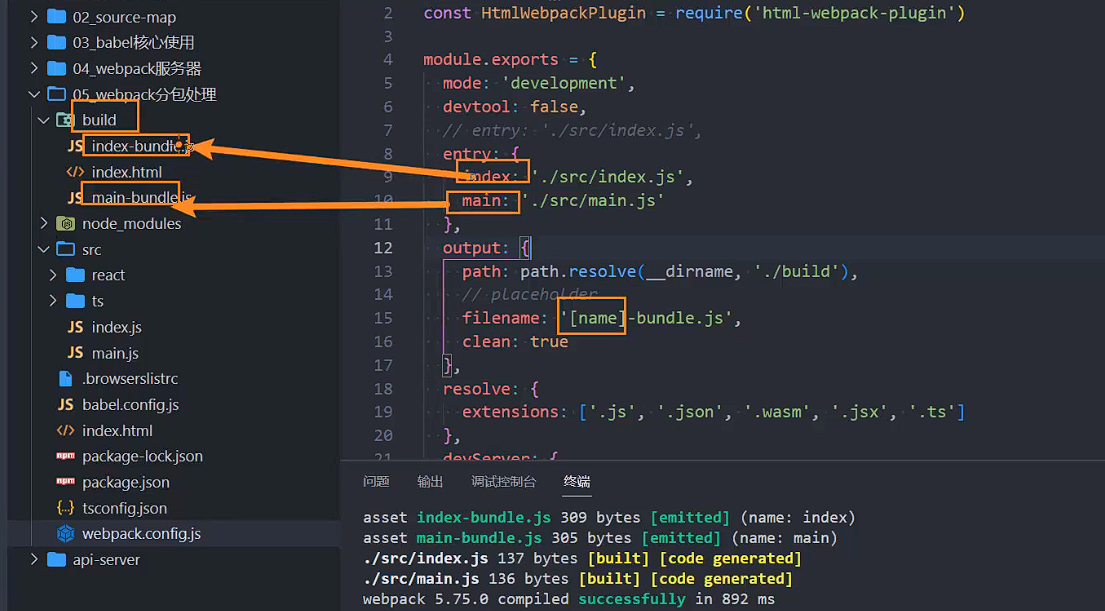This screenshot has width=1105, height=611.
Task: Click the JS icon beside babel.config.js
Action: pos(65,405)
